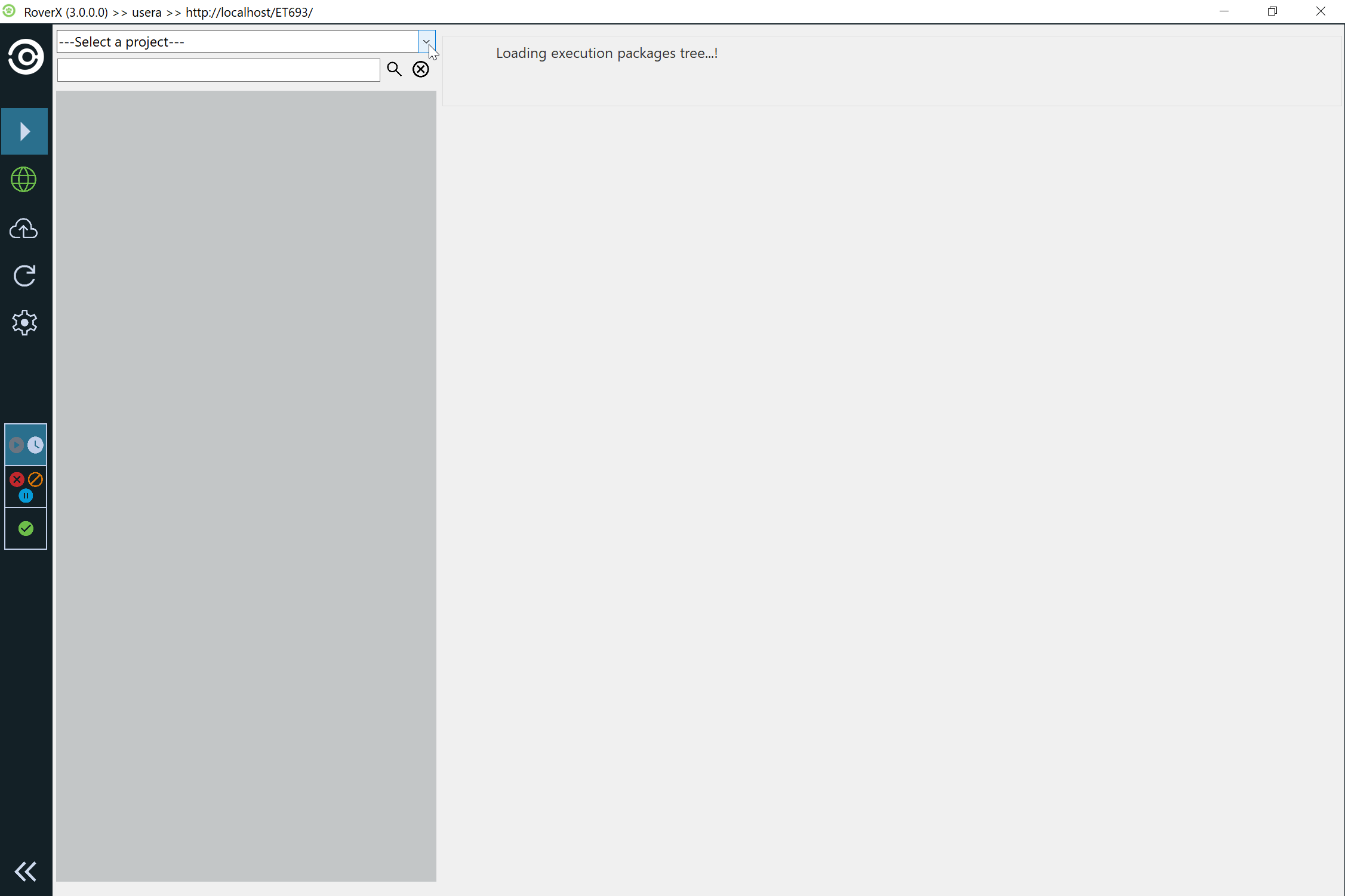Clear the search with the circled X icon

[x=421, y=69]
